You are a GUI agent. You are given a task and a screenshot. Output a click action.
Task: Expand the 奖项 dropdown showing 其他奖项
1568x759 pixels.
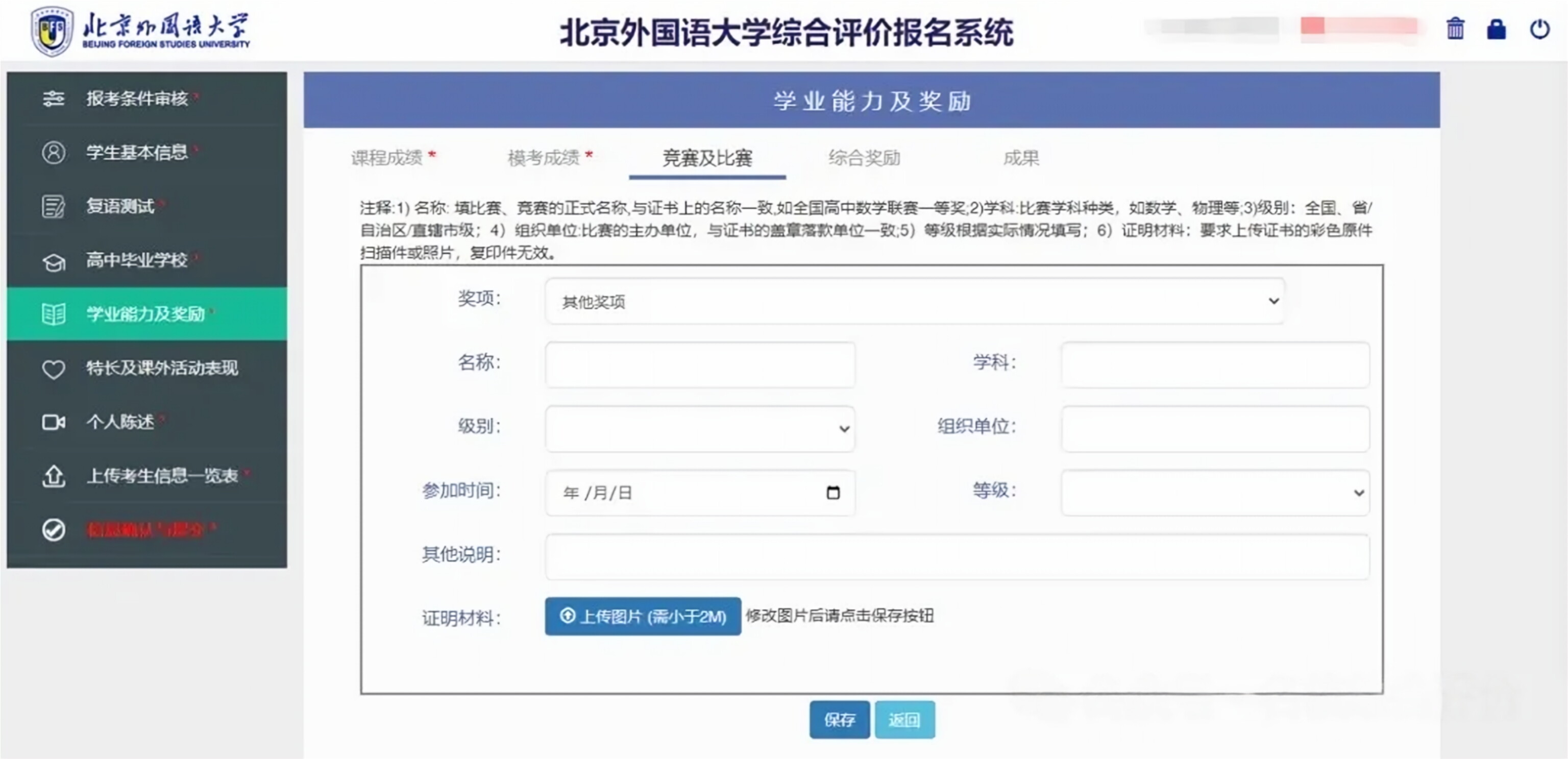pos(915,301)
